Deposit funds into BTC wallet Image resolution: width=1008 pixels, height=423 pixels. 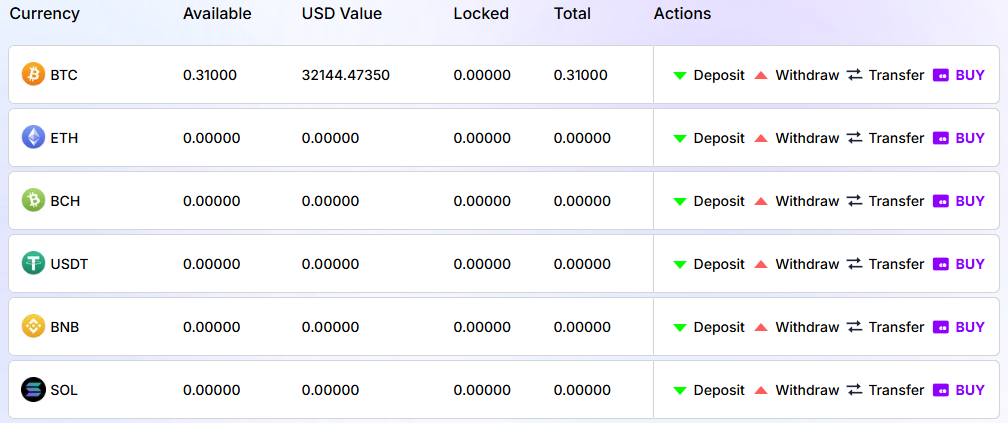point(718,75)
